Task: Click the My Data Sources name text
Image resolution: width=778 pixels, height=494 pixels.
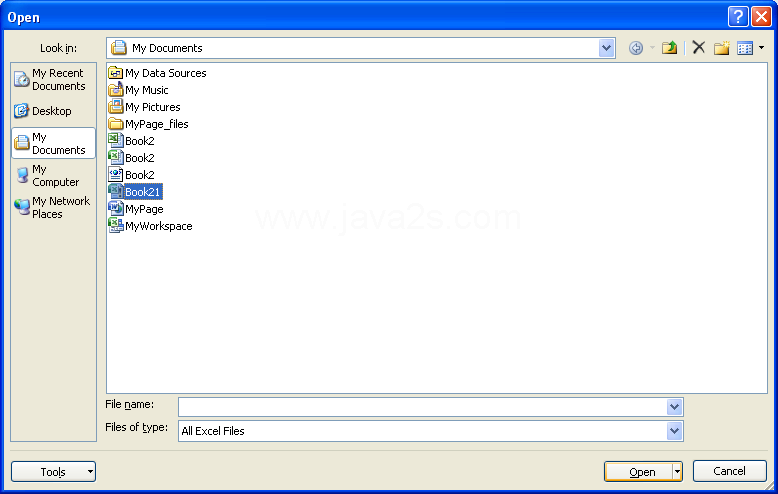Action: [x=166, y=73]
